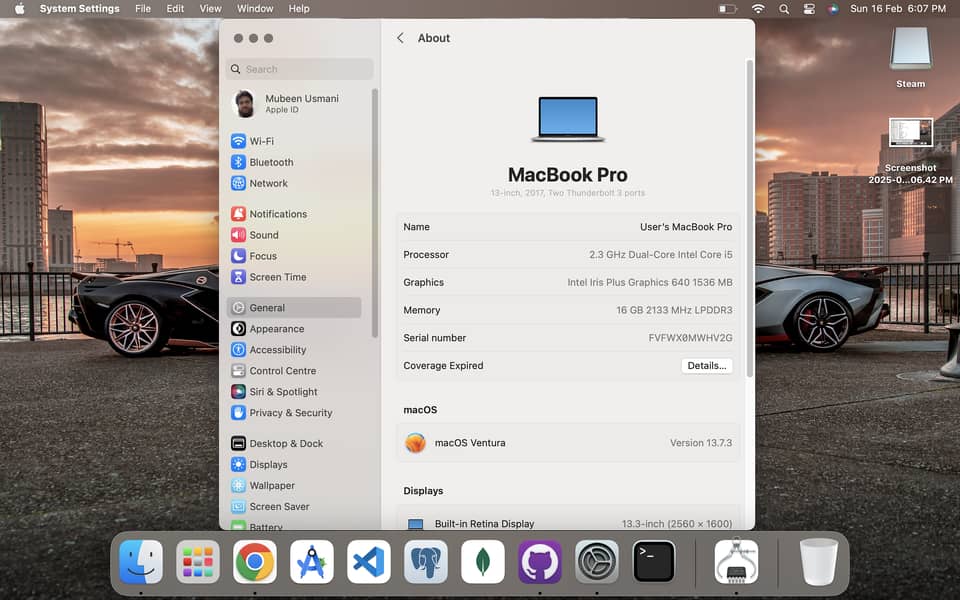Screen dimensions: 960x600
Task: Click the sidebar vertical scrollbar
Action: pos(375,212)
